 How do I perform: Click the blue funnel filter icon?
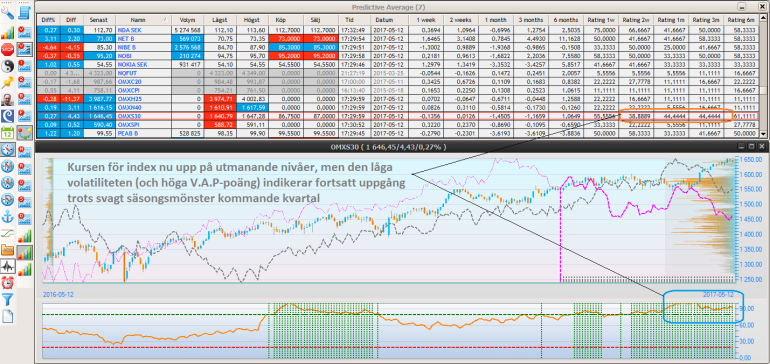coord(7,300)
